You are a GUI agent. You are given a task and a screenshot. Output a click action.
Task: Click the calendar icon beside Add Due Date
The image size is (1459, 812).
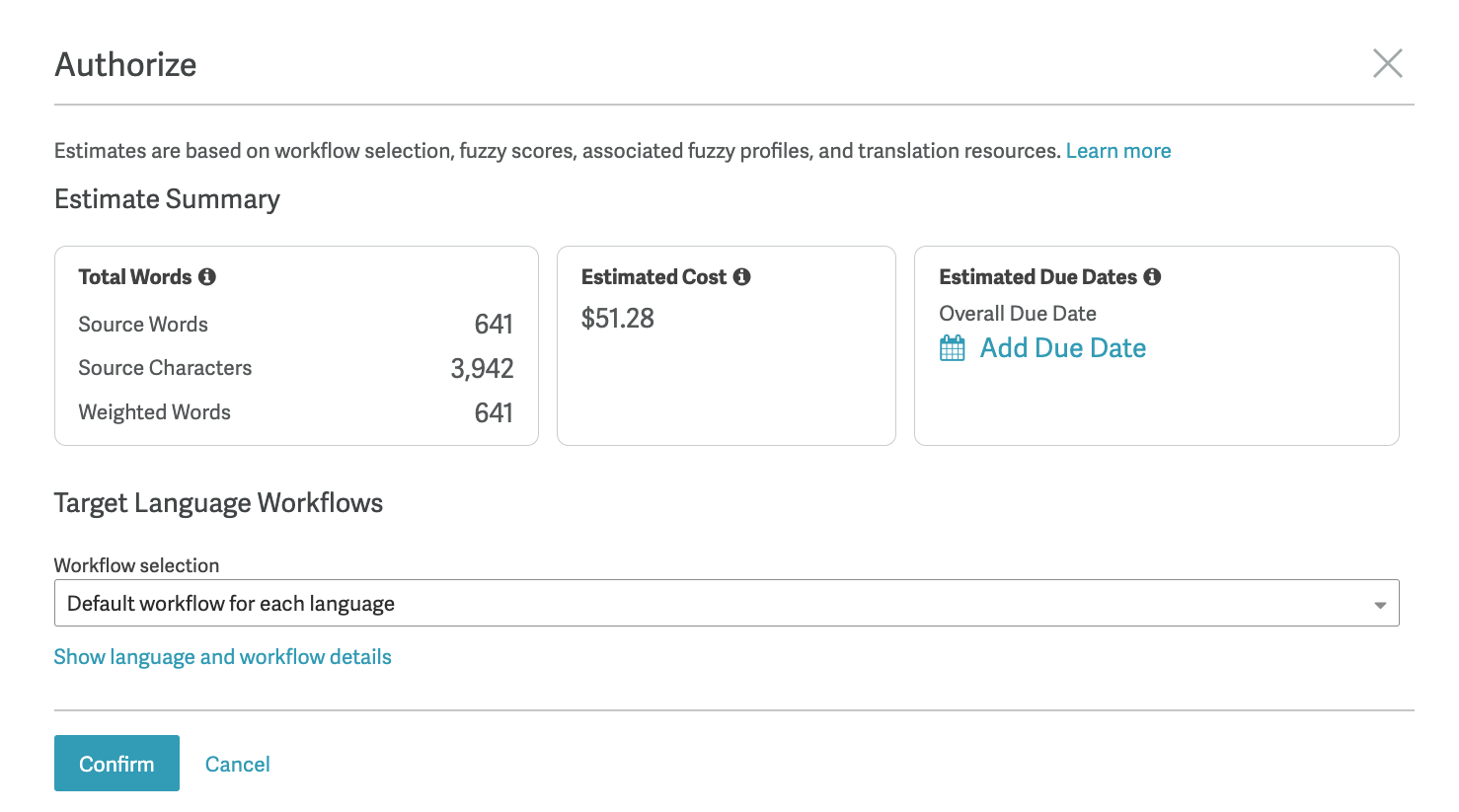click(953, 348)
